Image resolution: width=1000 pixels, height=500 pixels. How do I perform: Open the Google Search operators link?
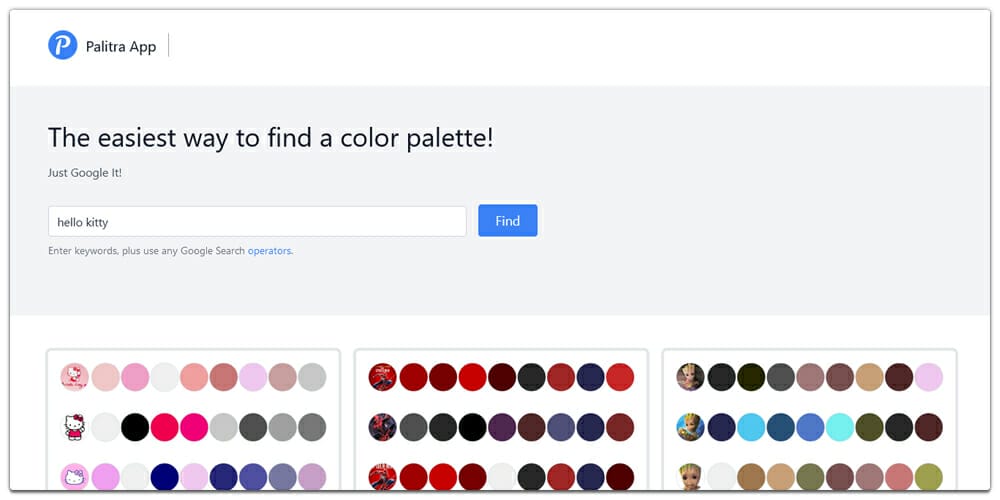pyautogui.click(x=270, y=251)
